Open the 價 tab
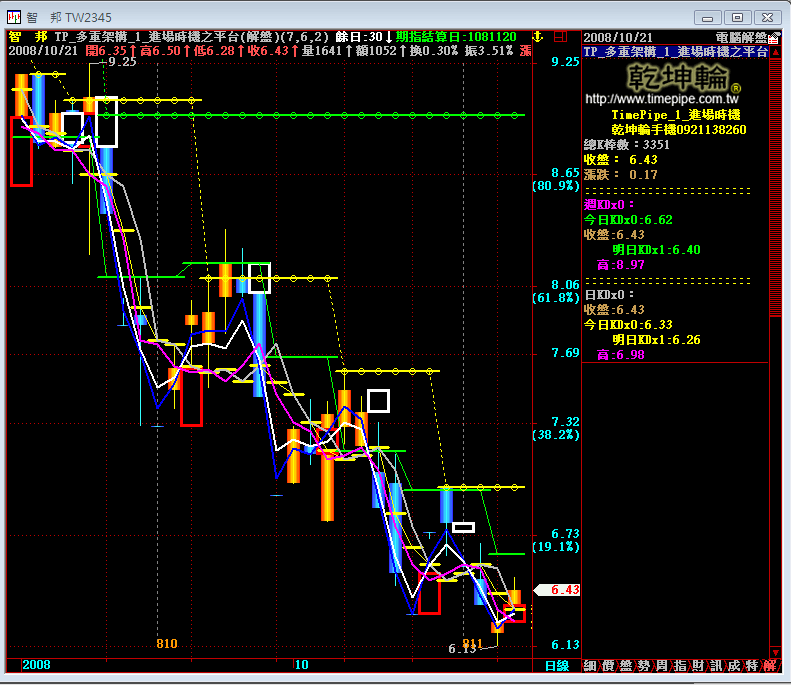Image resolution: width=791 pixels, height=685 pixels. tap(608, 665)
